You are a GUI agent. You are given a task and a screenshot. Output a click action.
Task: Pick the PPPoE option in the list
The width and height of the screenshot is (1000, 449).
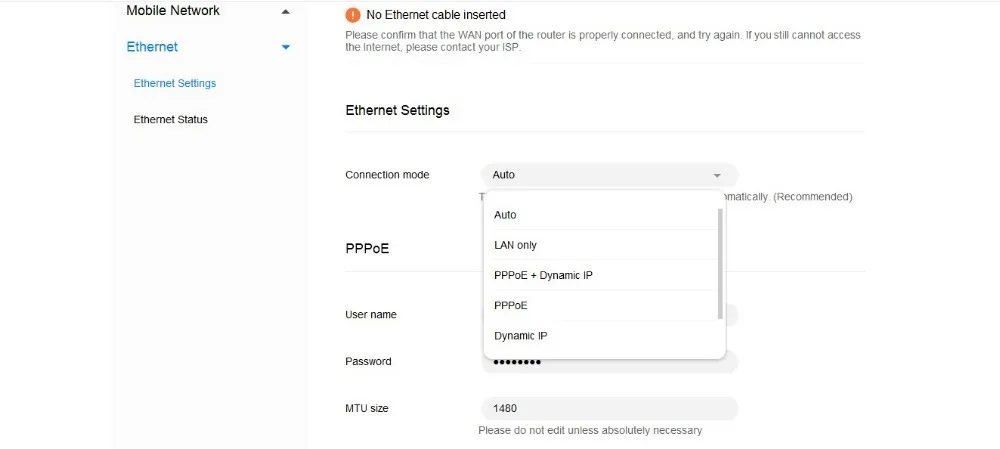pyautogui.click(x=510, y=305)
